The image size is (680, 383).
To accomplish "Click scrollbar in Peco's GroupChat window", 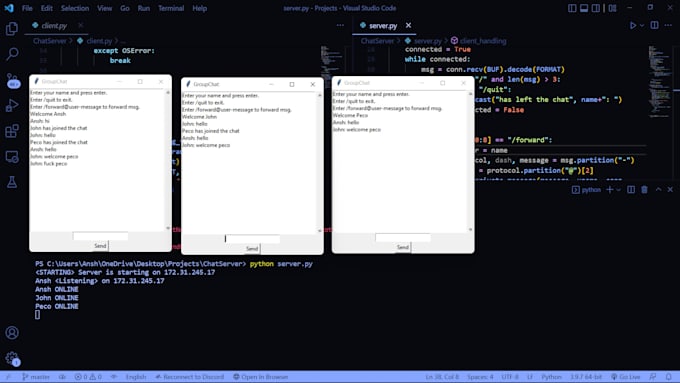I will 471,161.
